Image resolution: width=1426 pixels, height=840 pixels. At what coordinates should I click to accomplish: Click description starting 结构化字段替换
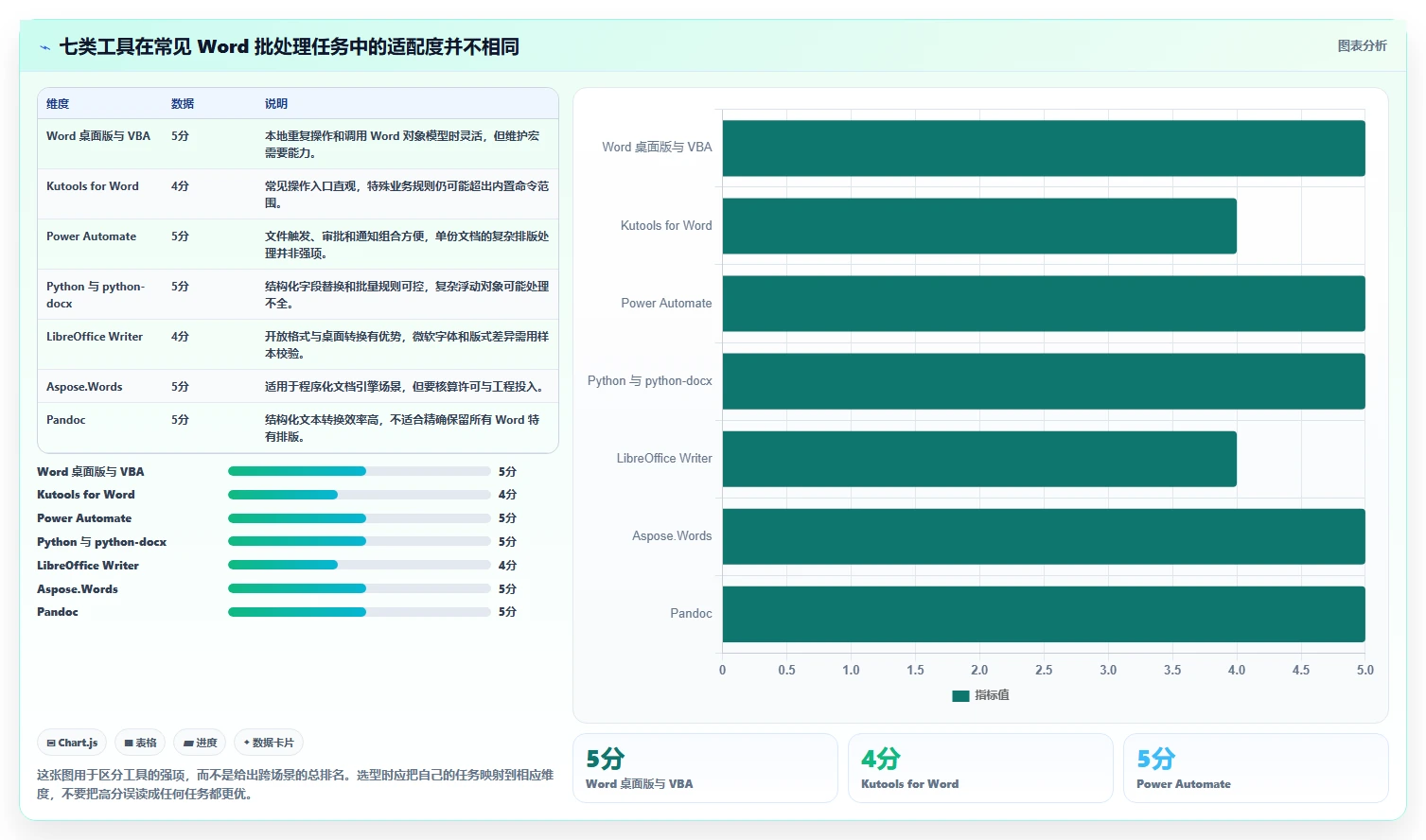(407, 295)
